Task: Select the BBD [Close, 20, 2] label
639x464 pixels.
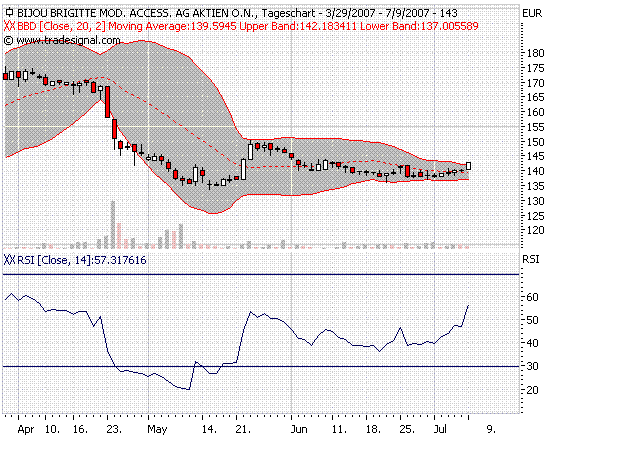Action: (61, 26)
